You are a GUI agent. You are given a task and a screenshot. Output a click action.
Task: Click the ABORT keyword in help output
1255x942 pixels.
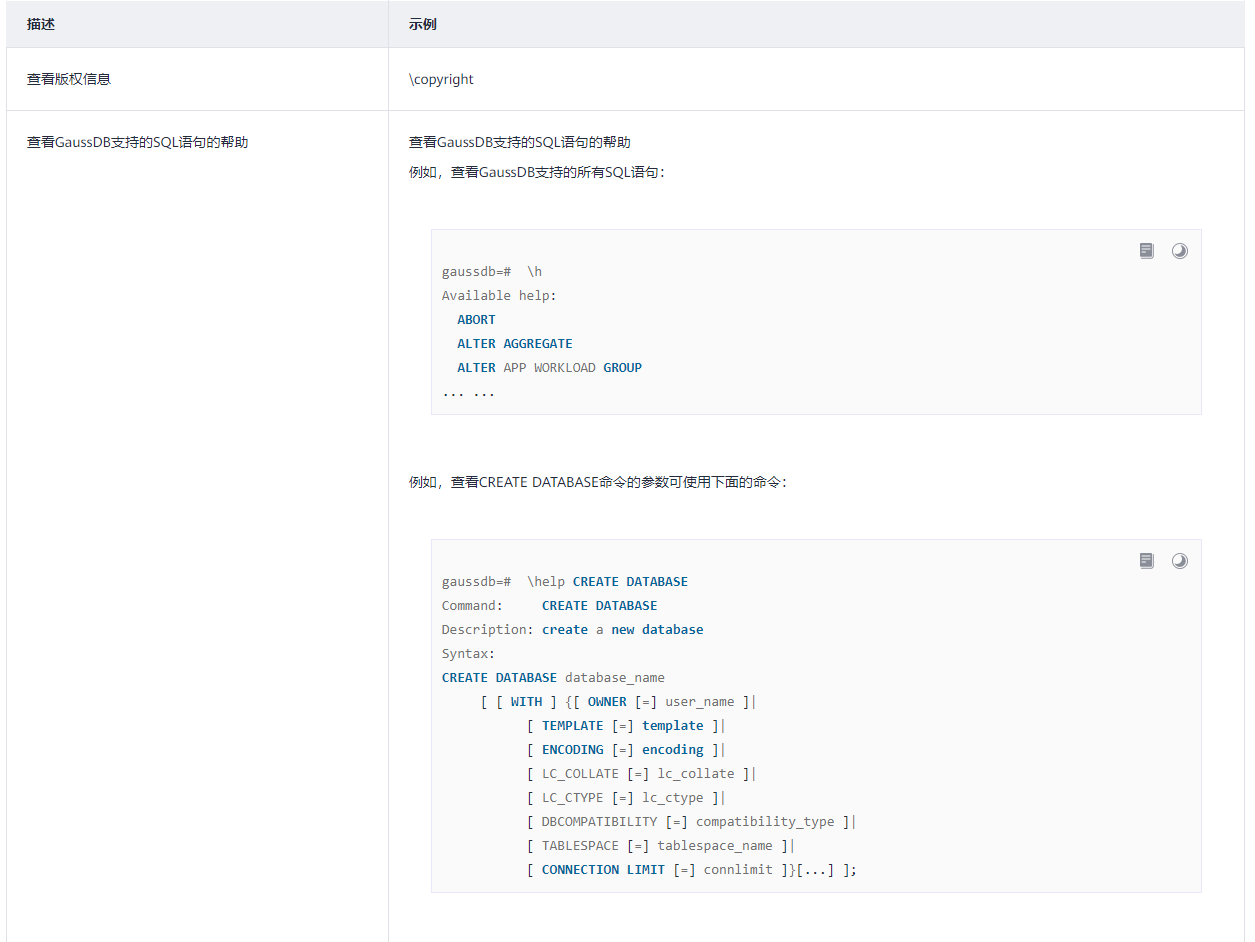coord(476,320)
